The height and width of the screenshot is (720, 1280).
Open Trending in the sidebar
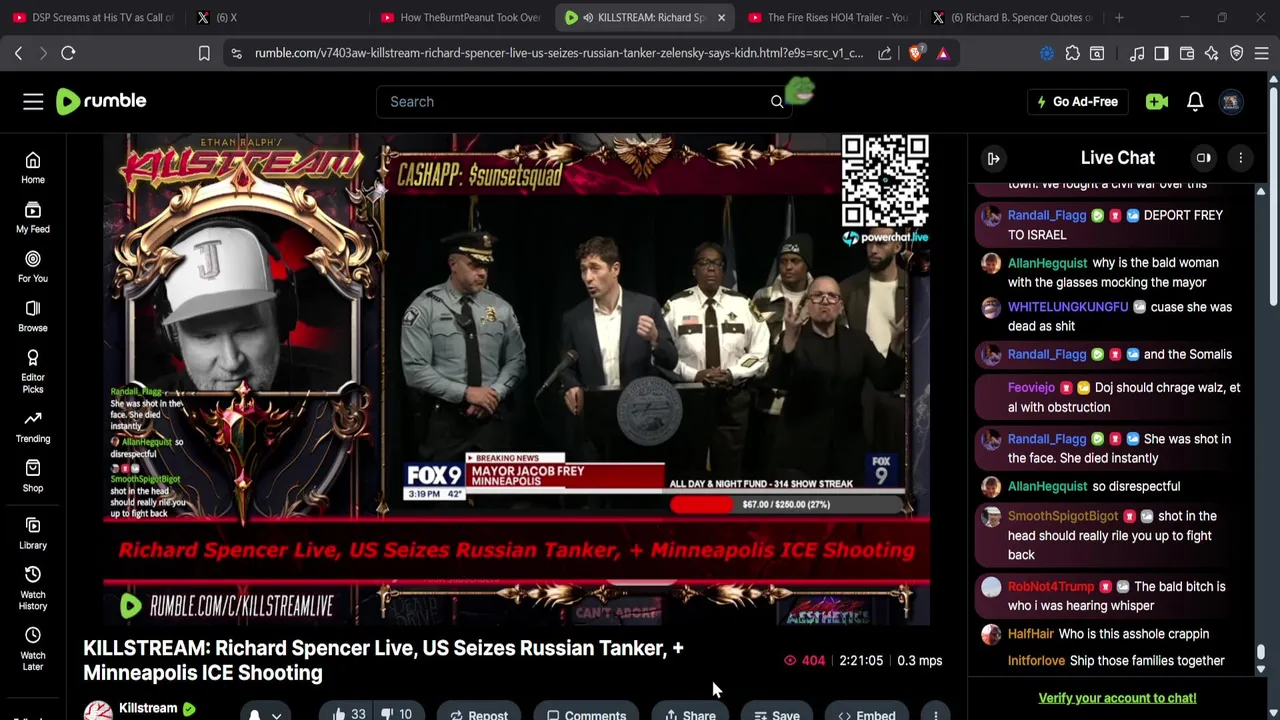(33, 427)
